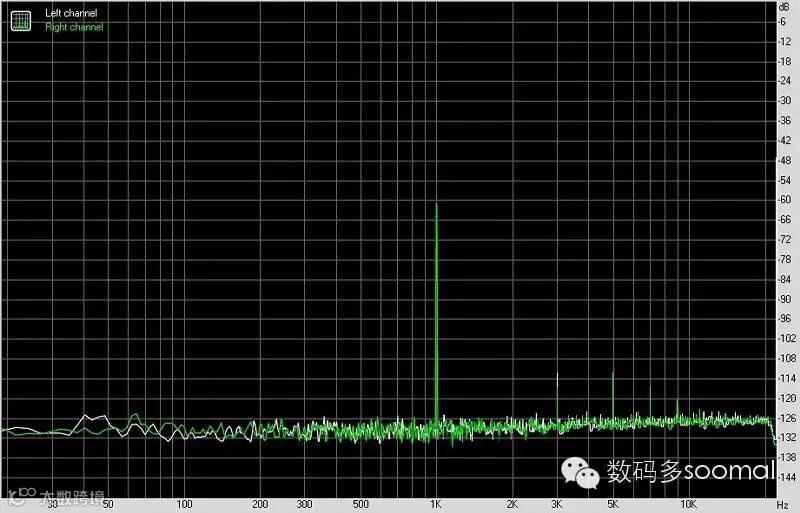The height and width of the screenshot is (513, 800).
Task: Click the "300" frequency axis label
Action: (x=305, y=504)
